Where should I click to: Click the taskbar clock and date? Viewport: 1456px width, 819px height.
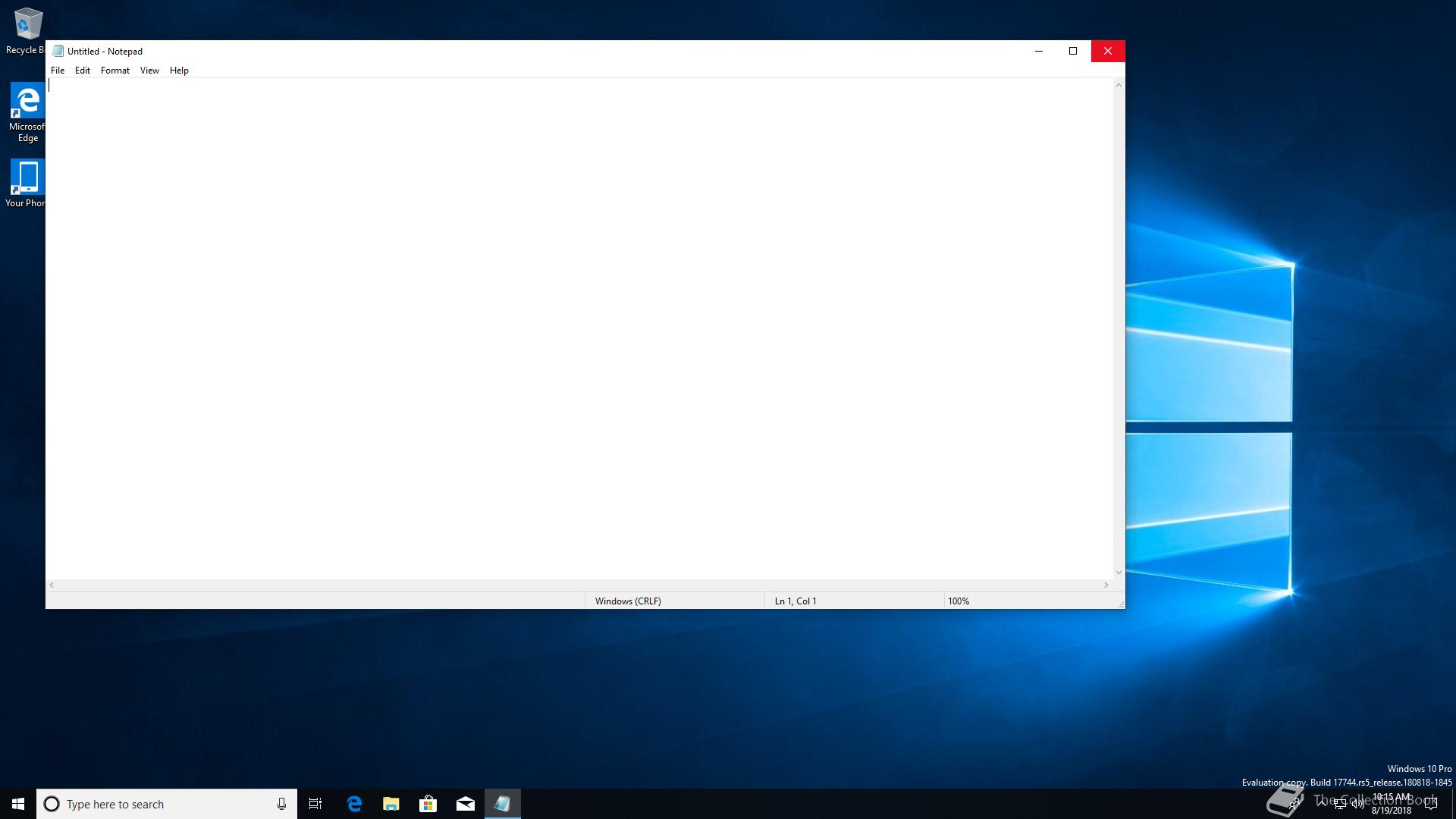pos(1392,804)
